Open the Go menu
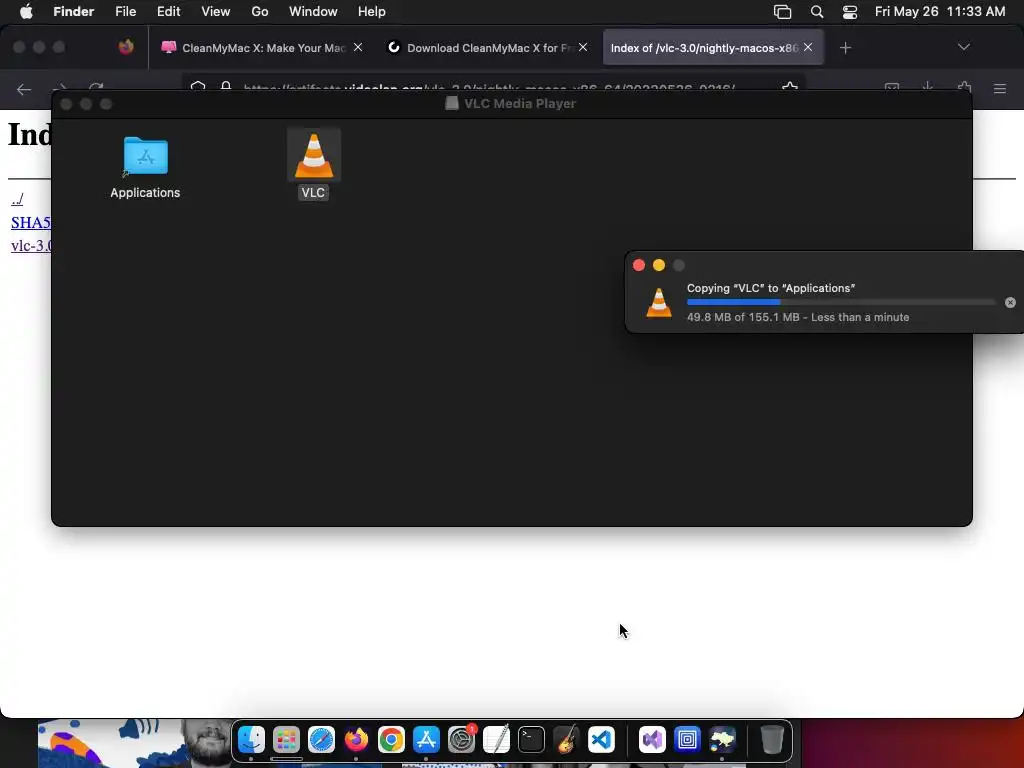The height and width of the screenshot is (768, 1024). (x=259, y=11)
